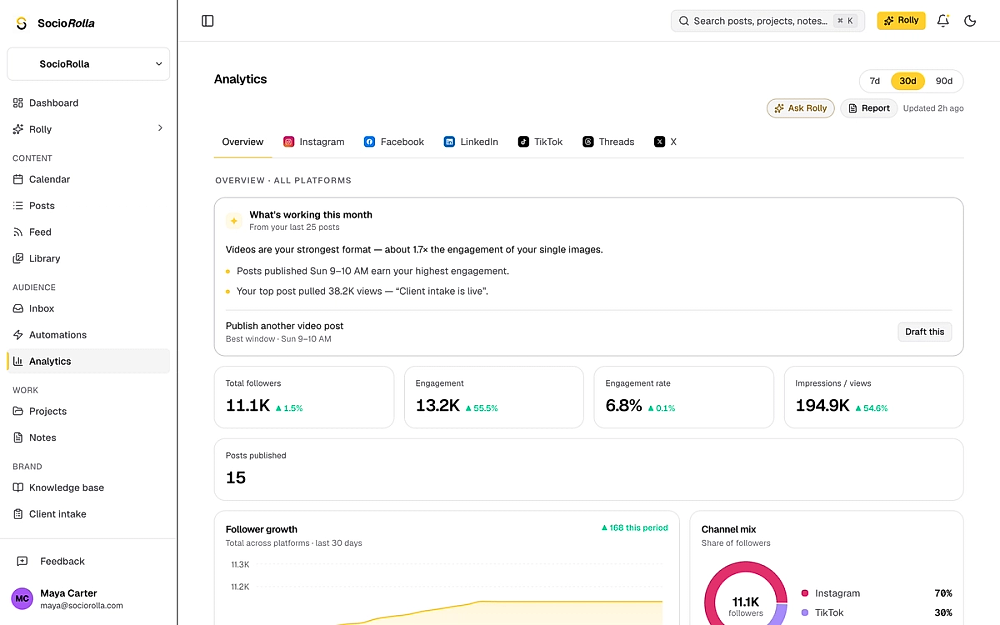Click the LinkedIn logo icon in tabs
This screenshot has width=1000, height=625.
click(449, 142)
